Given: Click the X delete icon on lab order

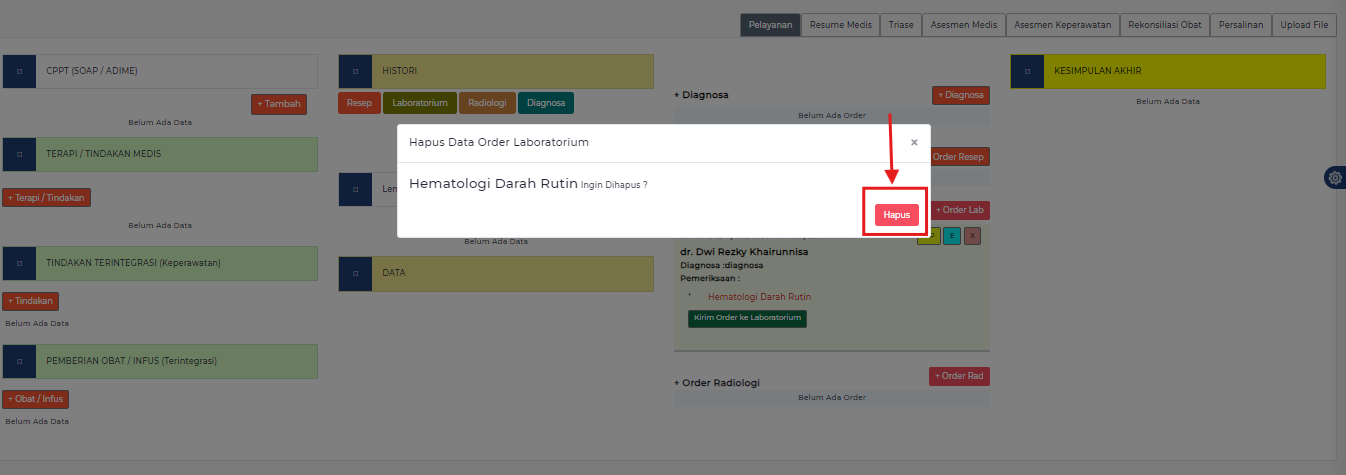Looking at the screenshot, I should 973,236.
